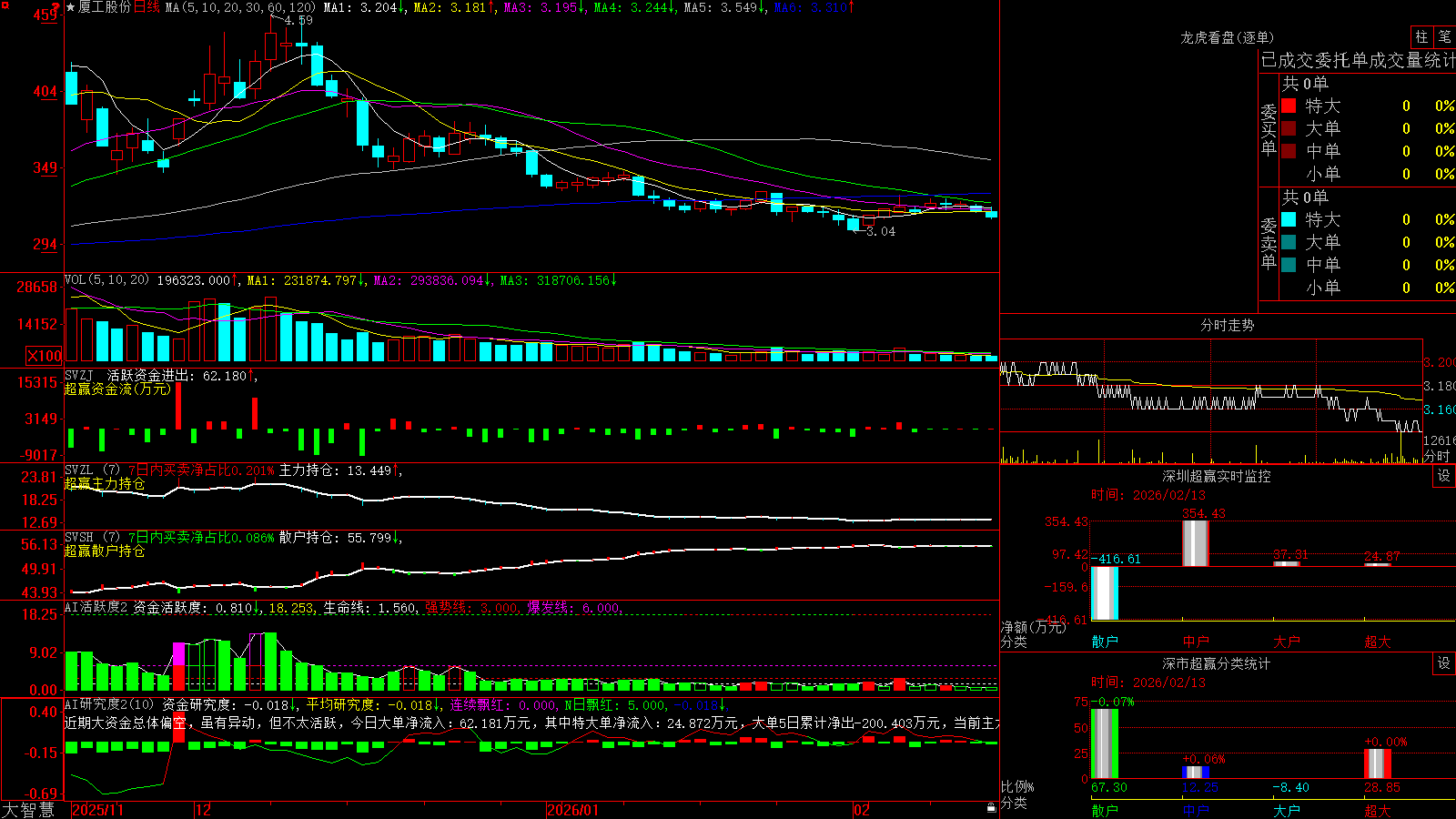Screen dimensions: 1456x819
Task: Click the lock icon at the K-line chart's bottom-right corner
Action: (991, 808)
